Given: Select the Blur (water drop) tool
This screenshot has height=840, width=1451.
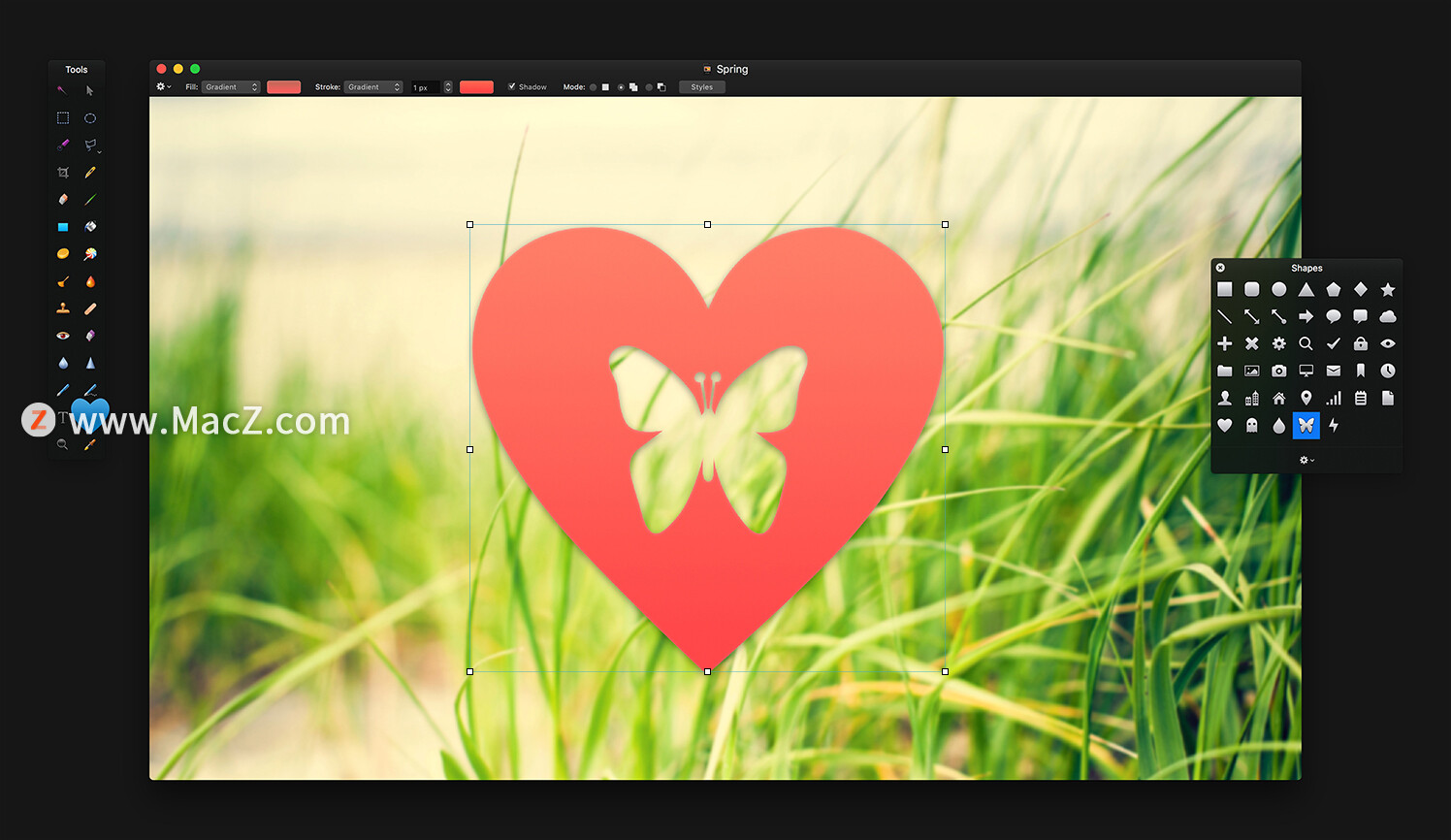Looking at the screenshot, I should [63, 363].
